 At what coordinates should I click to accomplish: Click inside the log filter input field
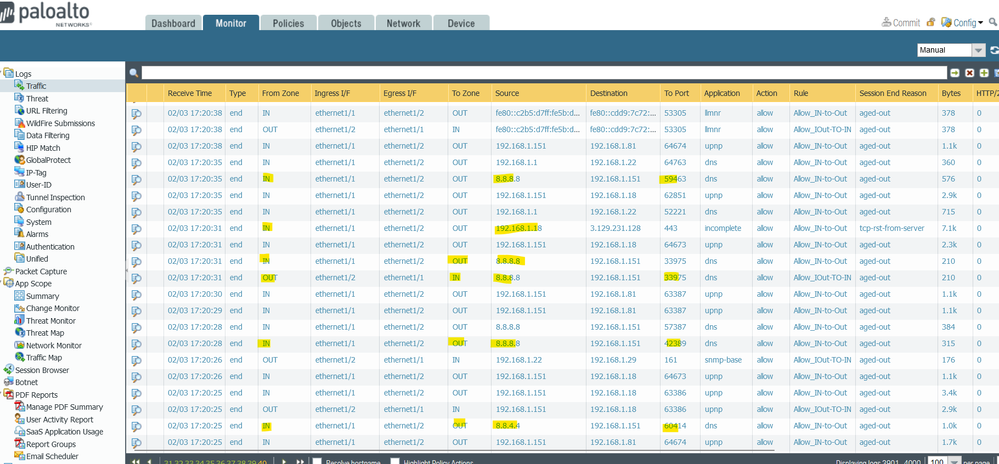tap(540, 73)
